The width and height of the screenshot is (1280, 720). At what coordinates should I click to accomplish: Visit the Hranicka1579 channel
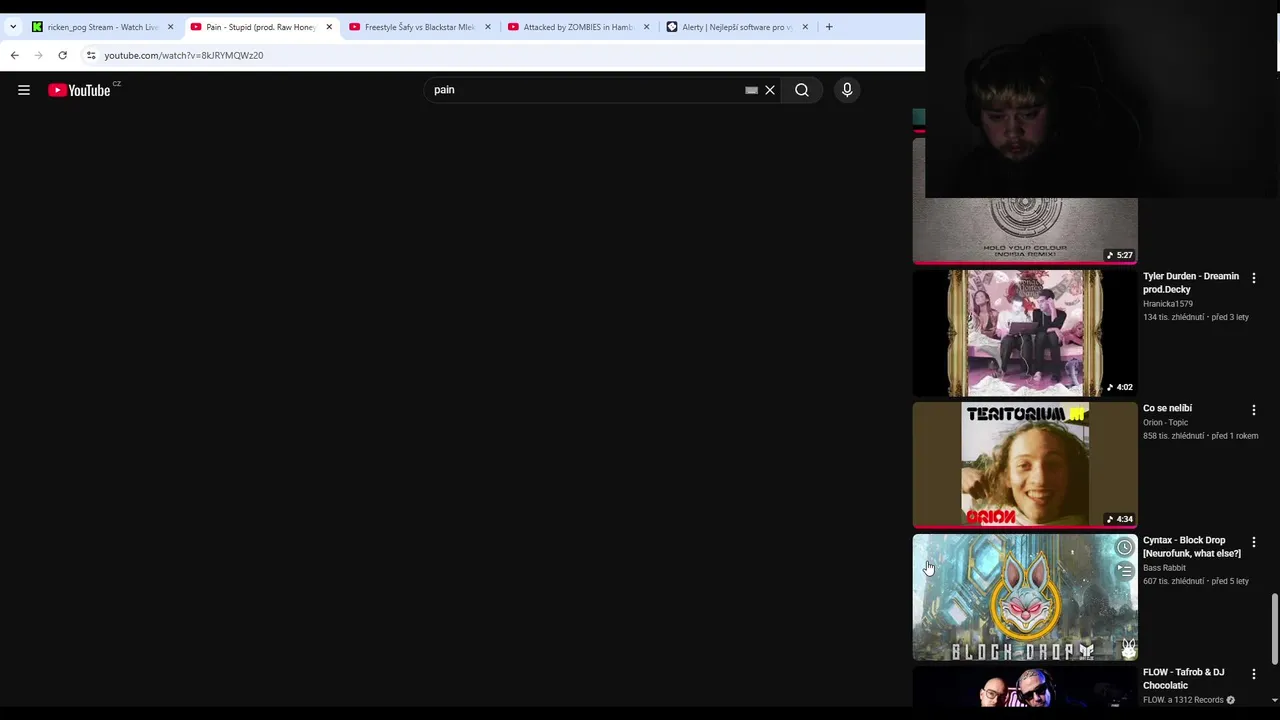1168,304
